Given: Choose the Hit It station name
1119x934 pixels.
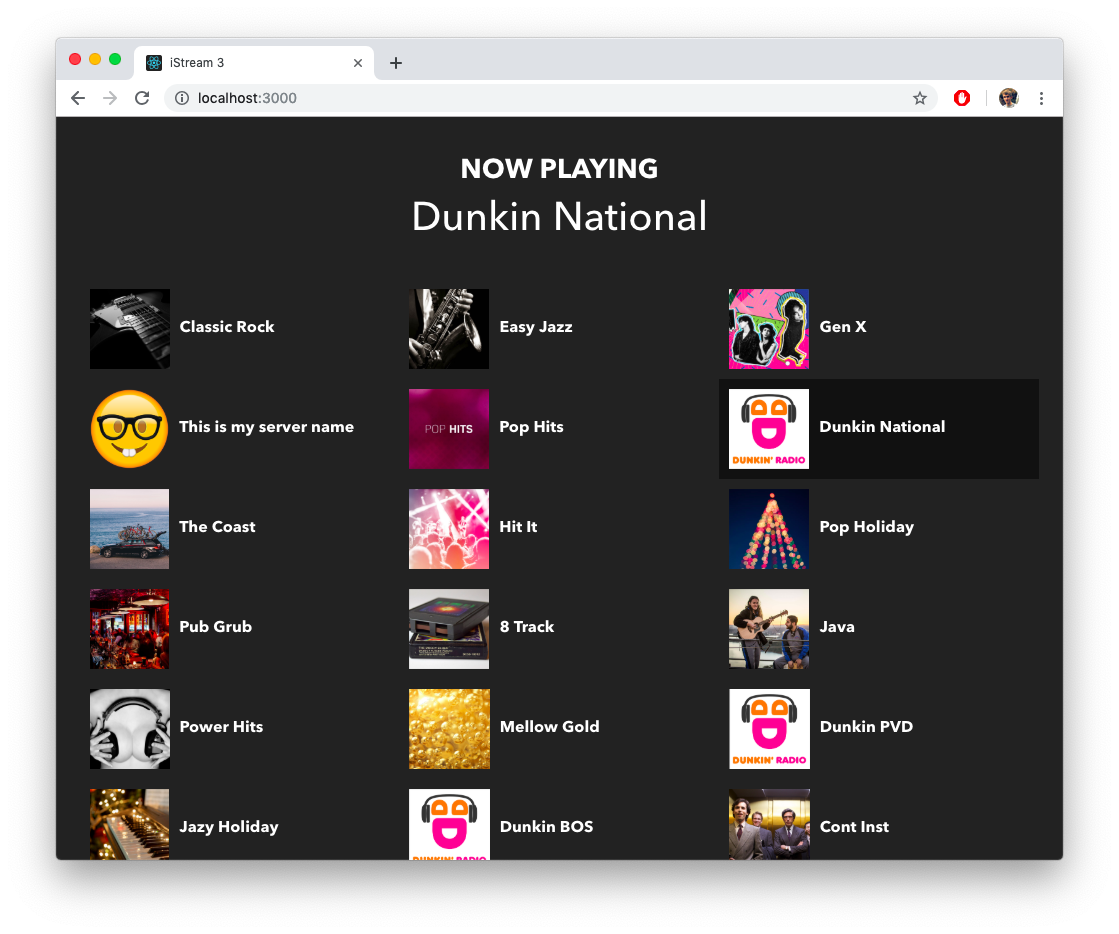Looking at the screenshot, I should [x=518, y=527].
